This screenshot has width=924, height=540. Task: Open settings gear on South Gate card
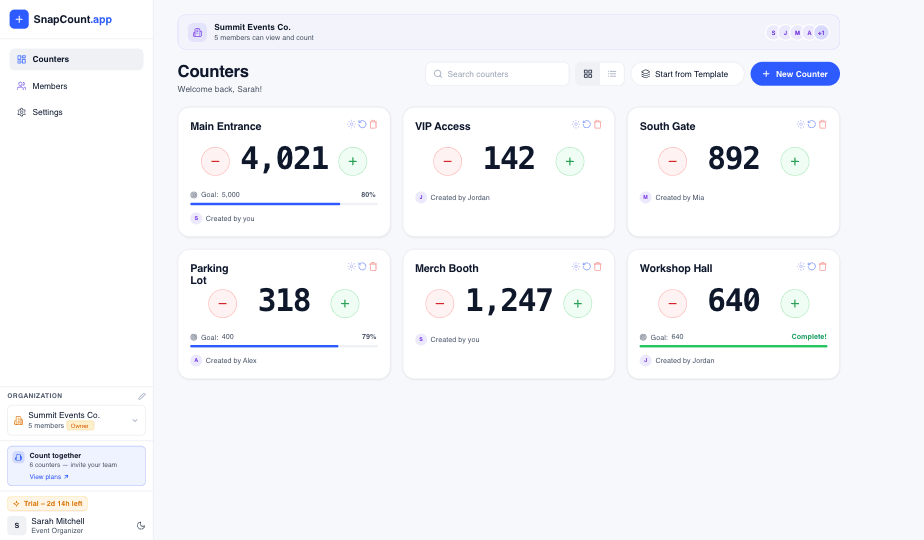[800, 124]
